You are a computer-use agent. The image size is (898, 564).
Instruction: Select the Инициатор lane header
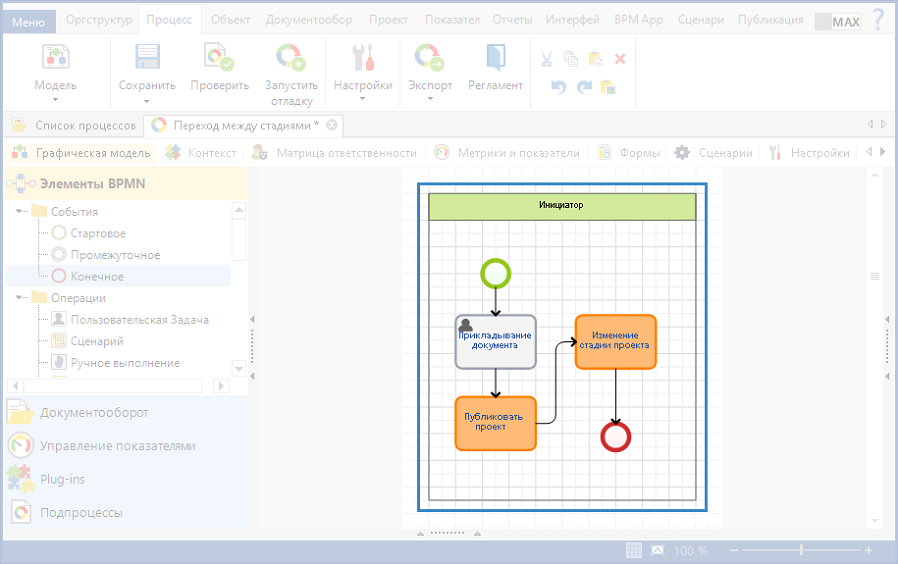tap(562, 206)
